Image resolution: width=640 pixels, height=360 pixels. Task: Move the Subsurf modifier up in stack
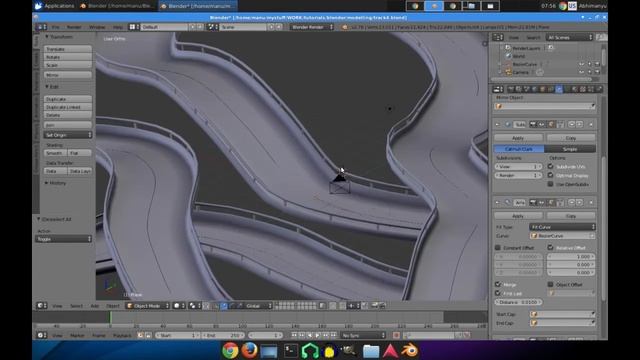click(x=571, y=124)
